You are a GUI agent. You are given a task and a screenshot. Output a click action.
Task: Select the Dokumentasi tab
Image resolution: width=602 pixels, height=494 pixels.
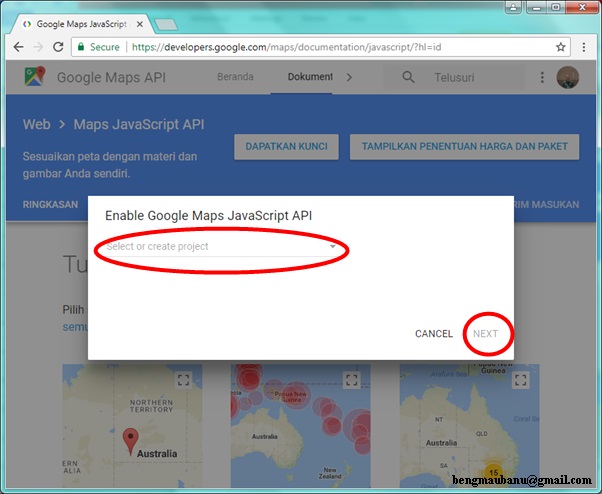(310, 77)
